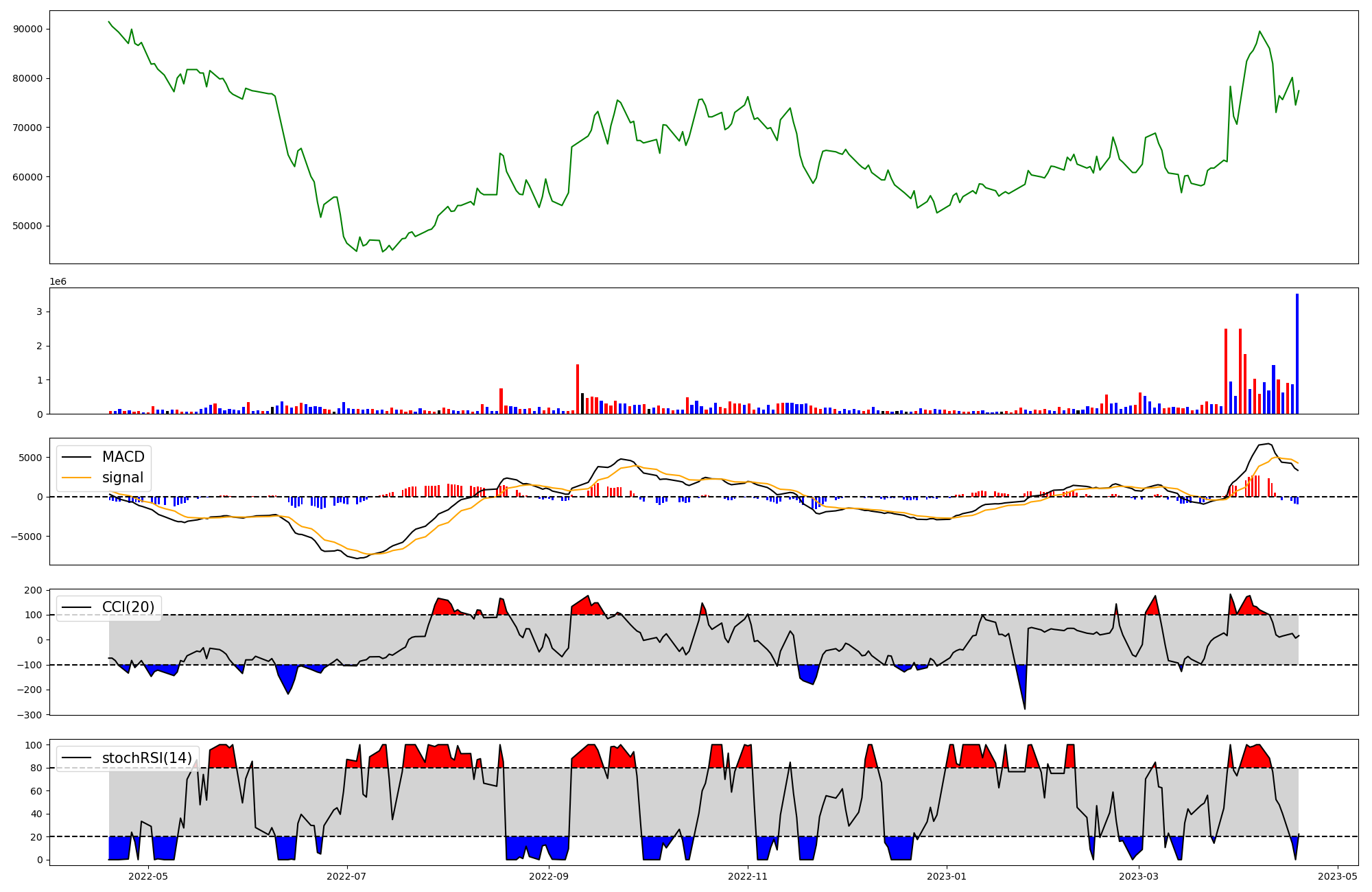
Task: Click the 90000 price axis tick label
Action: [27, 29]
